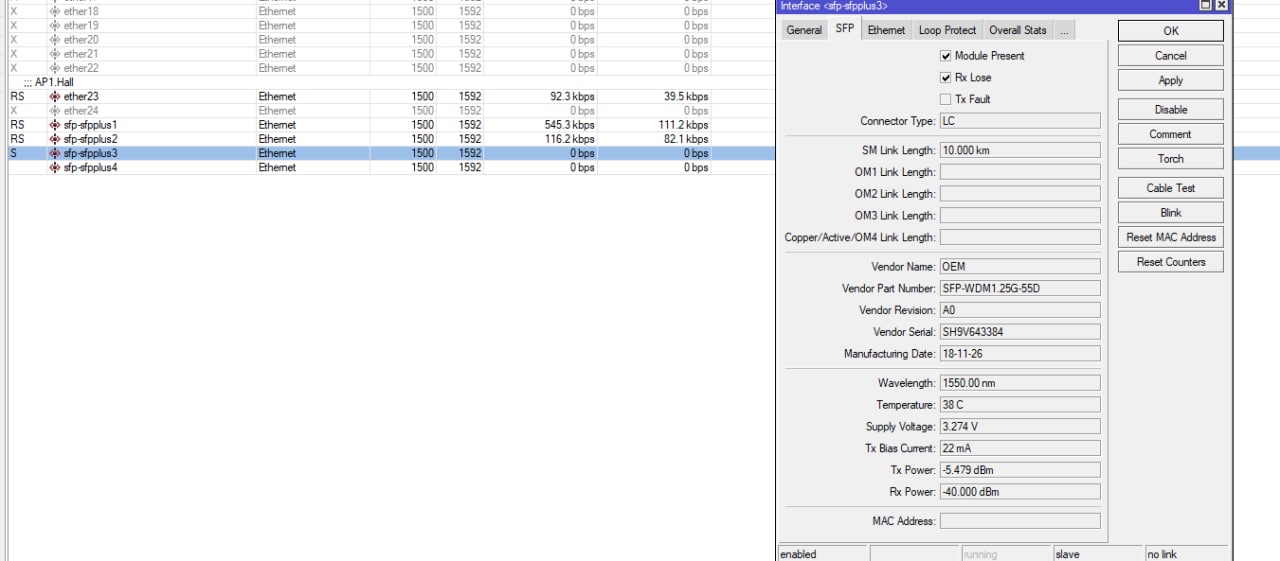Click the Vendor Name field
The height and width of the screenshot is (561, 1280).
tap(1020, 267)
